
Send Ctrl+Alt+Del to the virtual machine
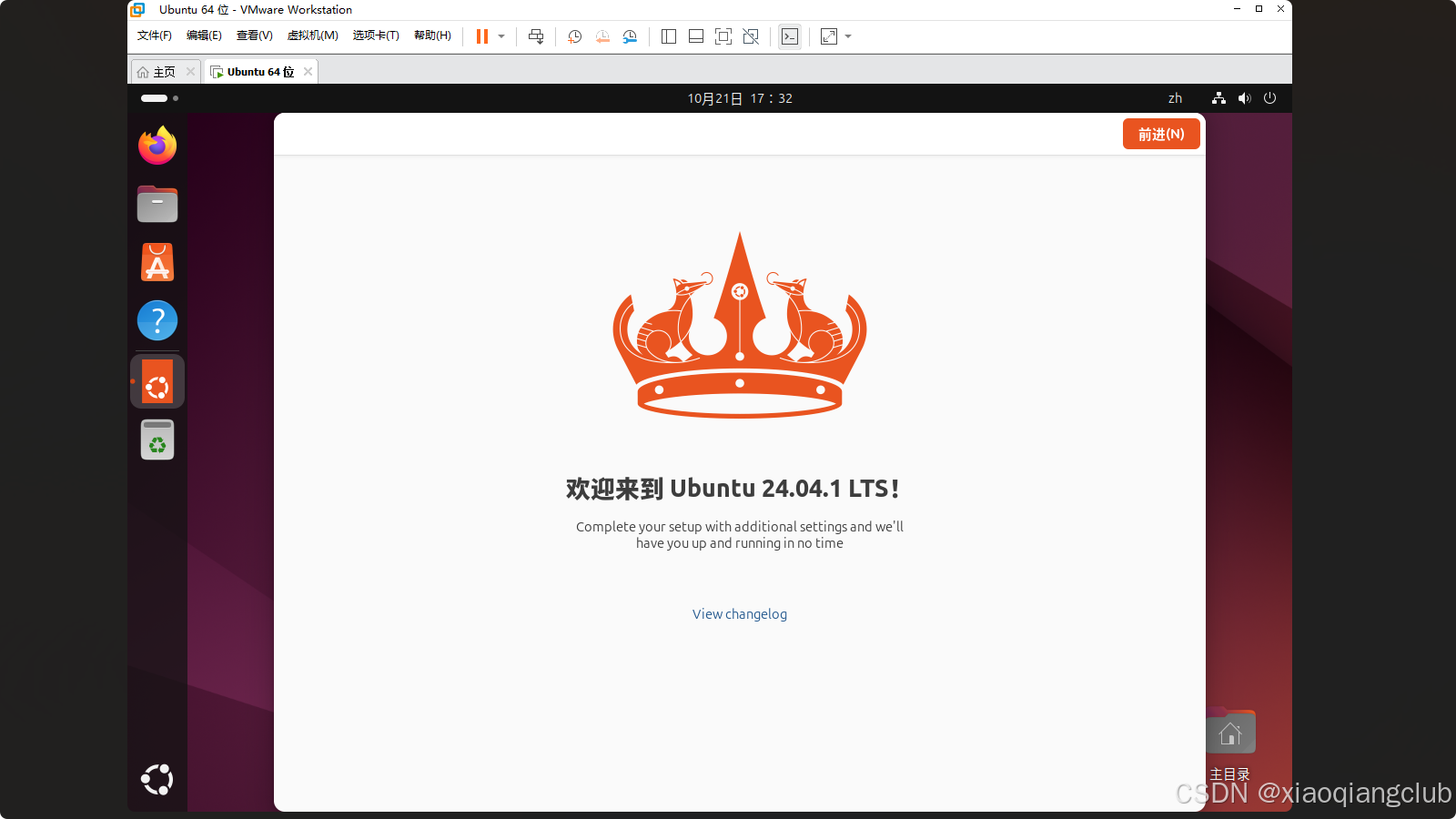click(536, 36)
